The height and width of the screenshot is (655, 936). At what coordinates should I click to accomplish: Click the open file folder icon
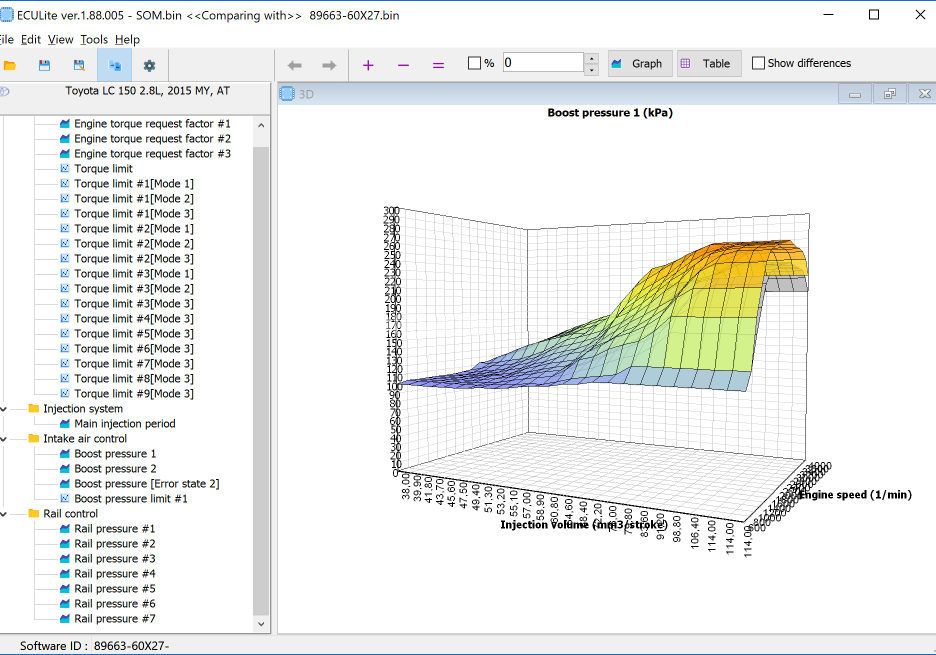(10, 65)
